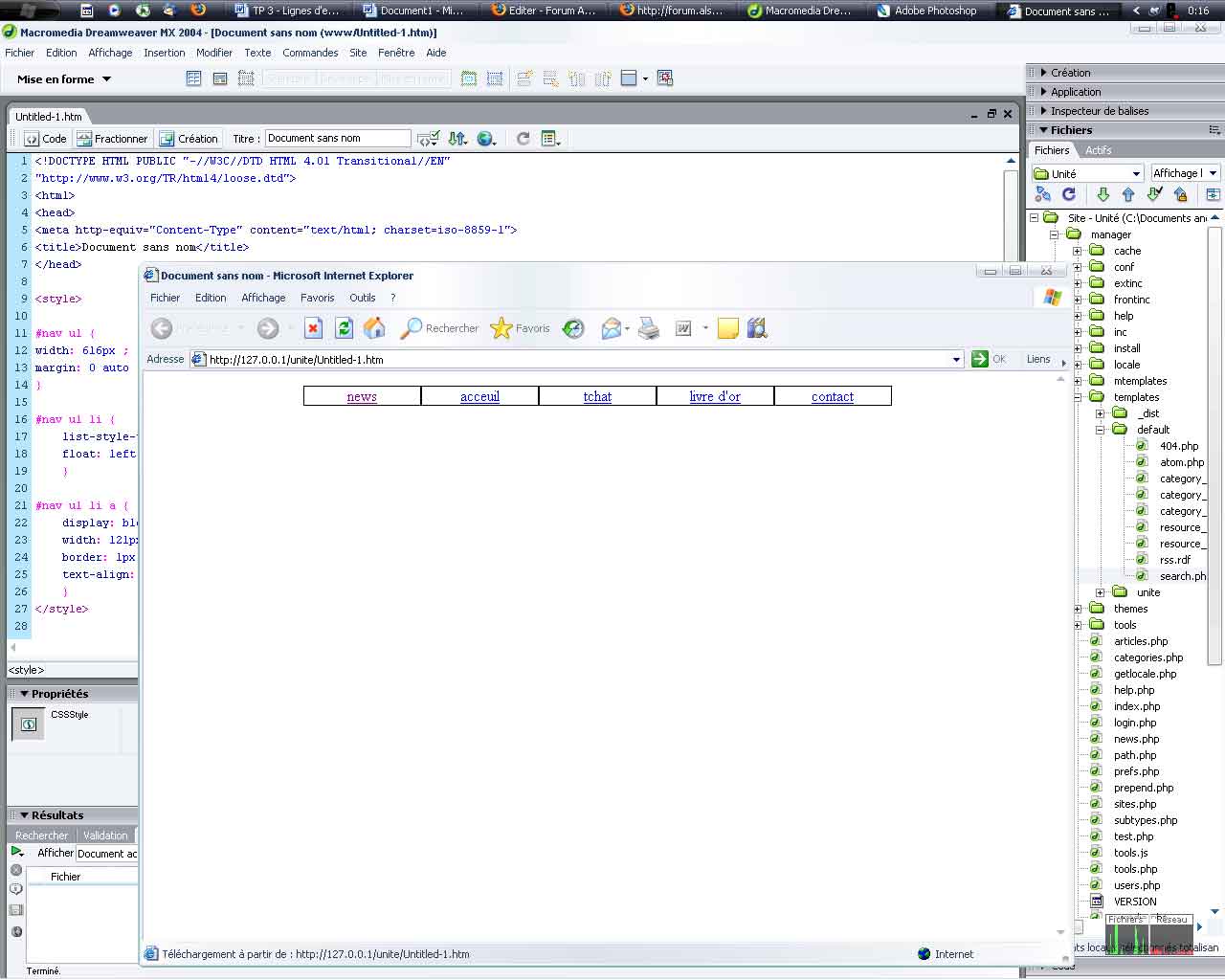This screenshot has width=1225, height=980.
Task: Open the Unité site dropdown
Action: coord(1088,173)
